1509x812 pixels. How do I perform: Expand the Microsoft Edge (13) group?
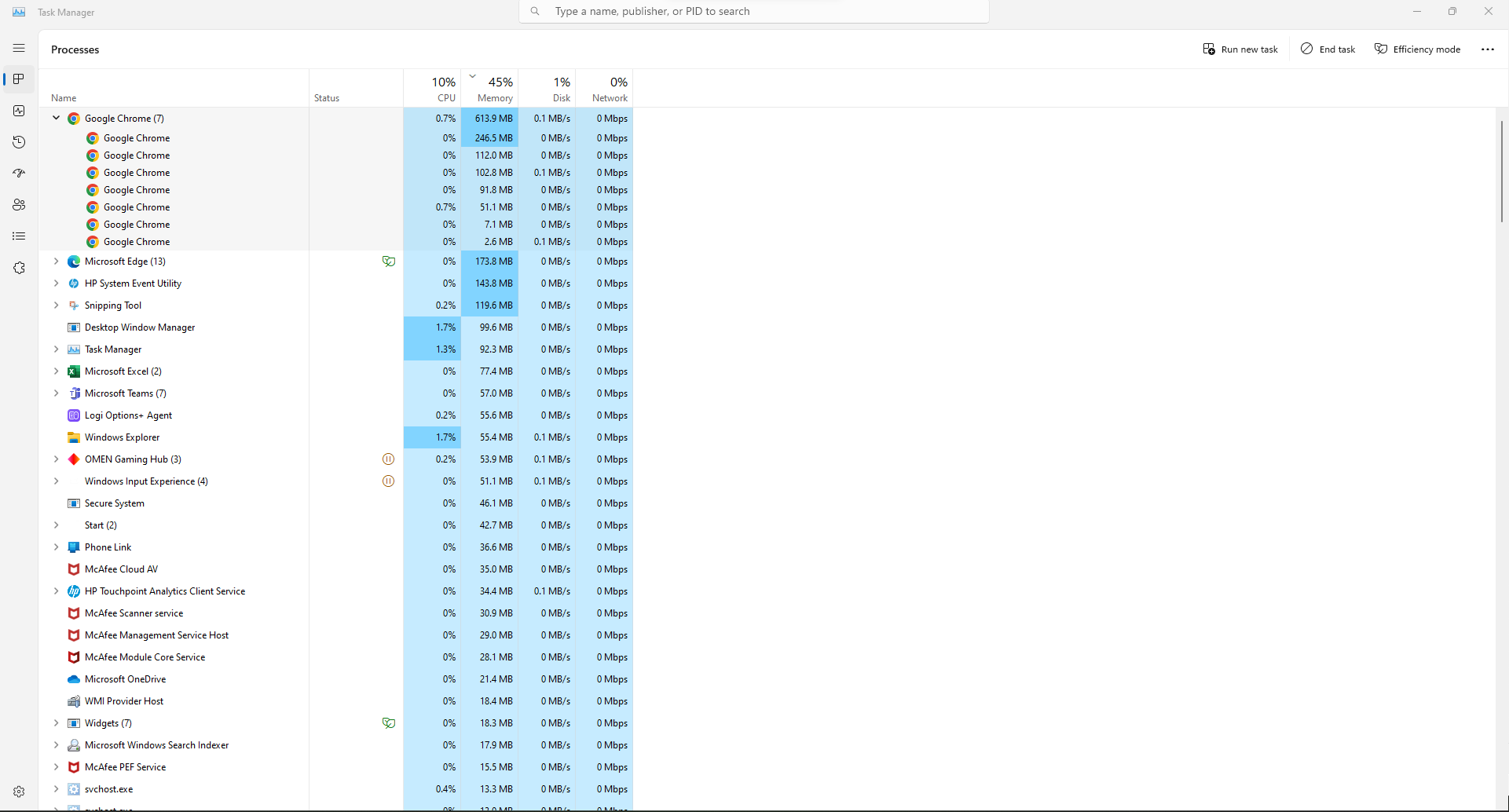click(x=56, y=262)
